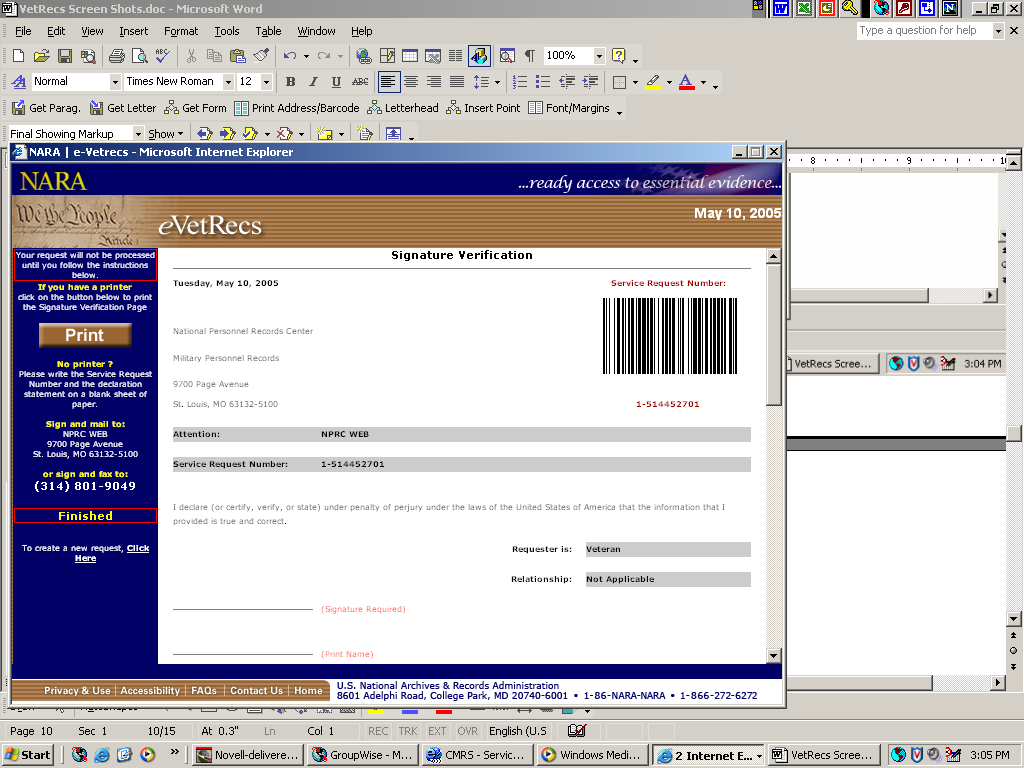Viewport: 1024px width, 768px height.
Task: Click Start button on the taskbar
Action: pos(29,755)
